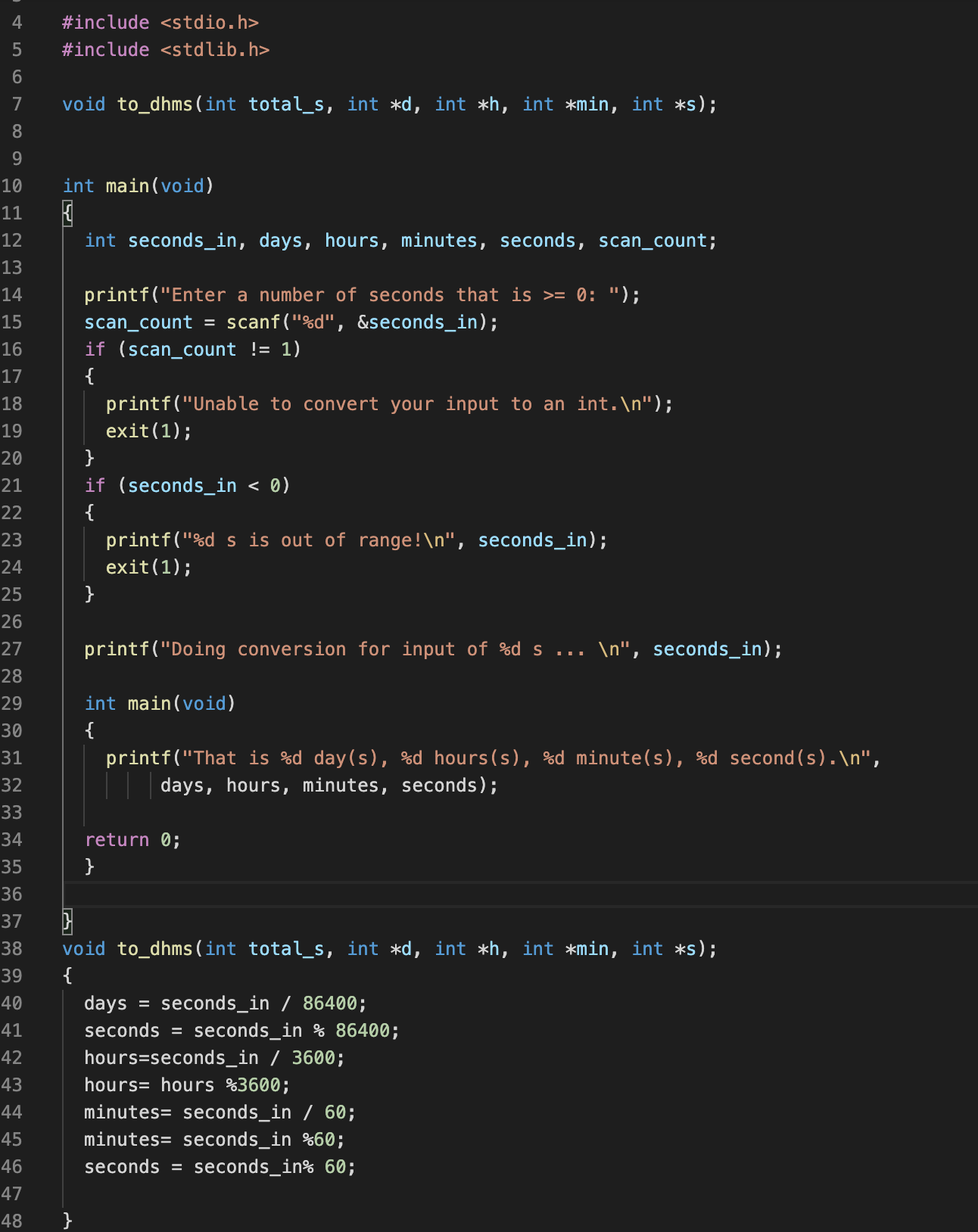Click the "That is %d day(s)" format string

tap(527, 758)
